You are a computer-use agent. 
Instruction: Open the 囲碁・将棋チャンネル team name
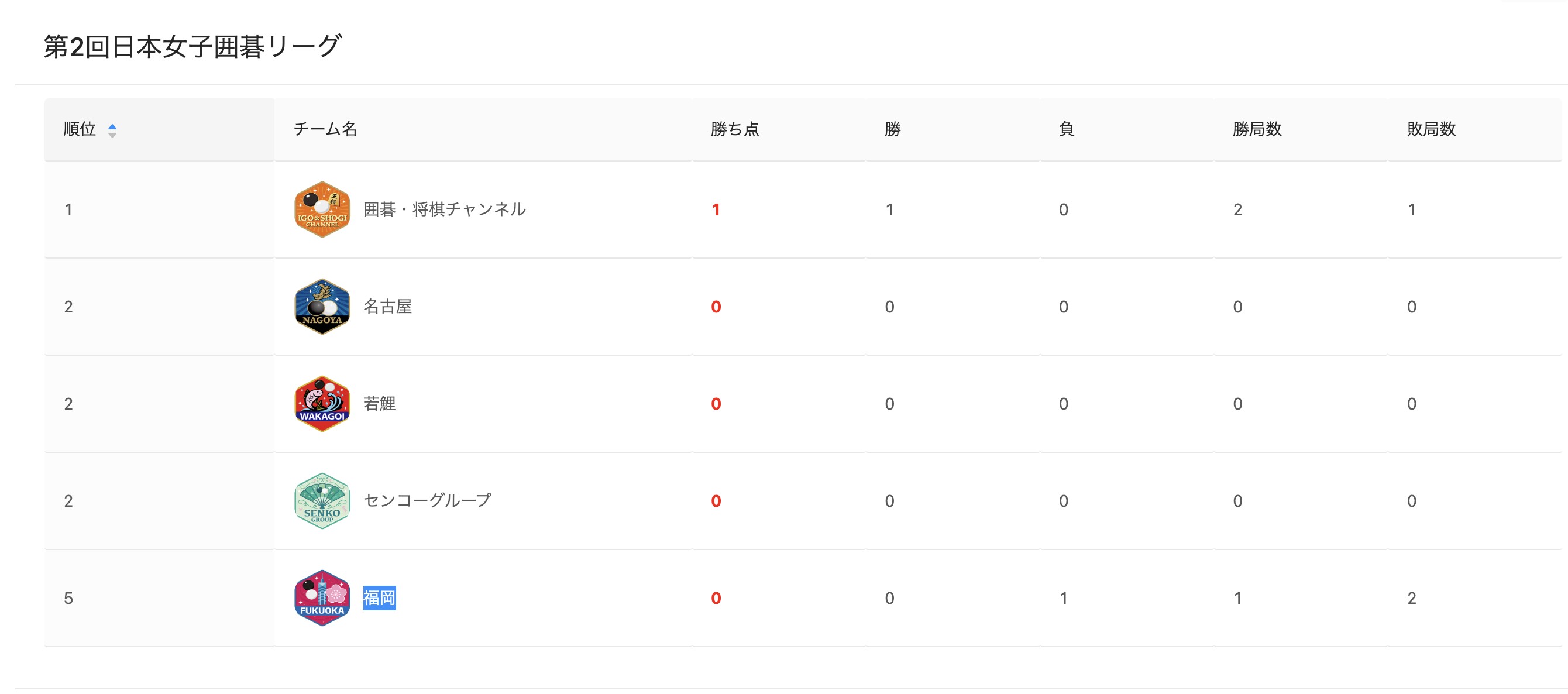click(x=444, y=209)
